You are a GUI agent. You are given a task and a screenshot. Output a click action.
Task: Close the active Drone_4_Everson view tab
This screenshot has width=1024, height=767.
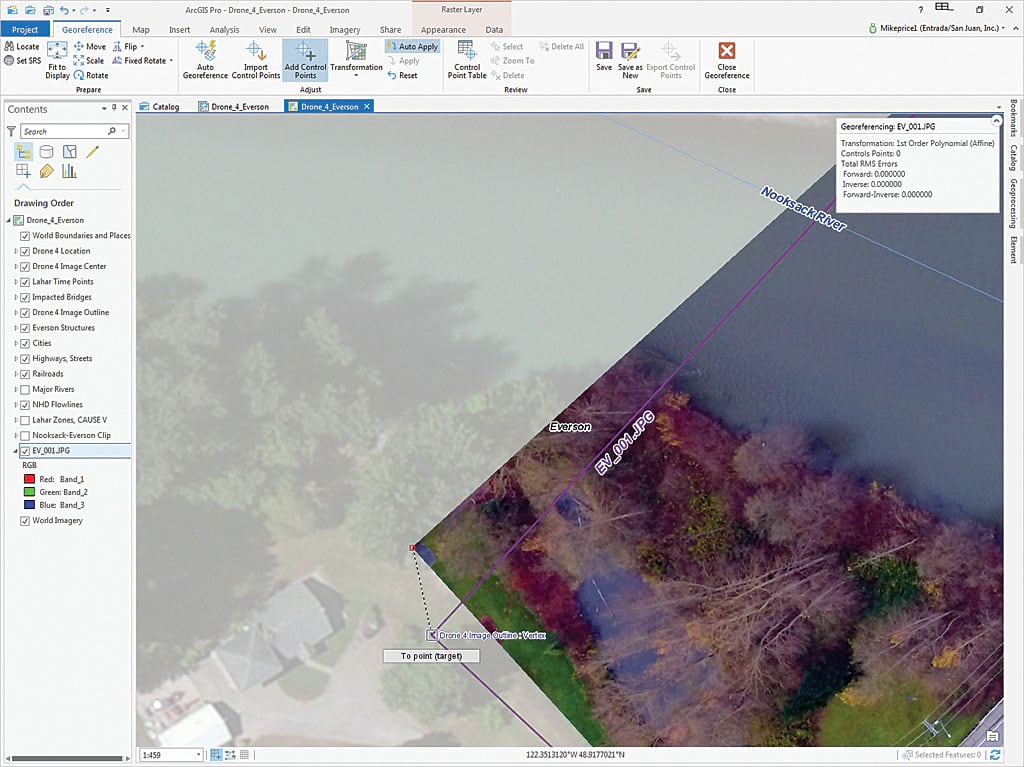[x=367, y=106]
